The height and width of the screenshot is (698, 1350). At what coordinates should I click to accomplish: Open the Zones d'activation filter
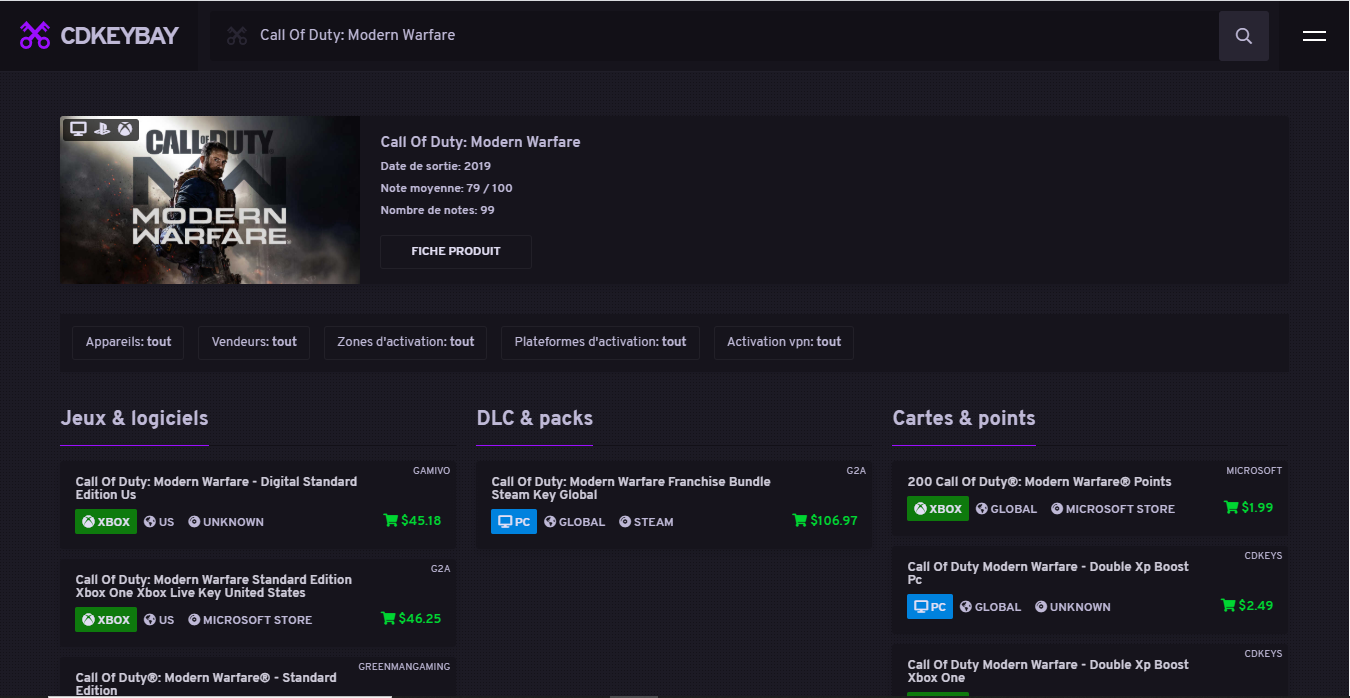point(406,342)
